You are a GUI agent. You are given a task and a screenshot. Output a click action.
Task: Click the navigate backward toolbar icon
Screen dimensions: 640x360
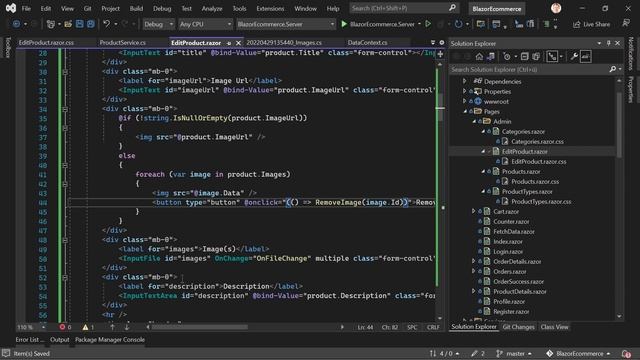point(16,24)
